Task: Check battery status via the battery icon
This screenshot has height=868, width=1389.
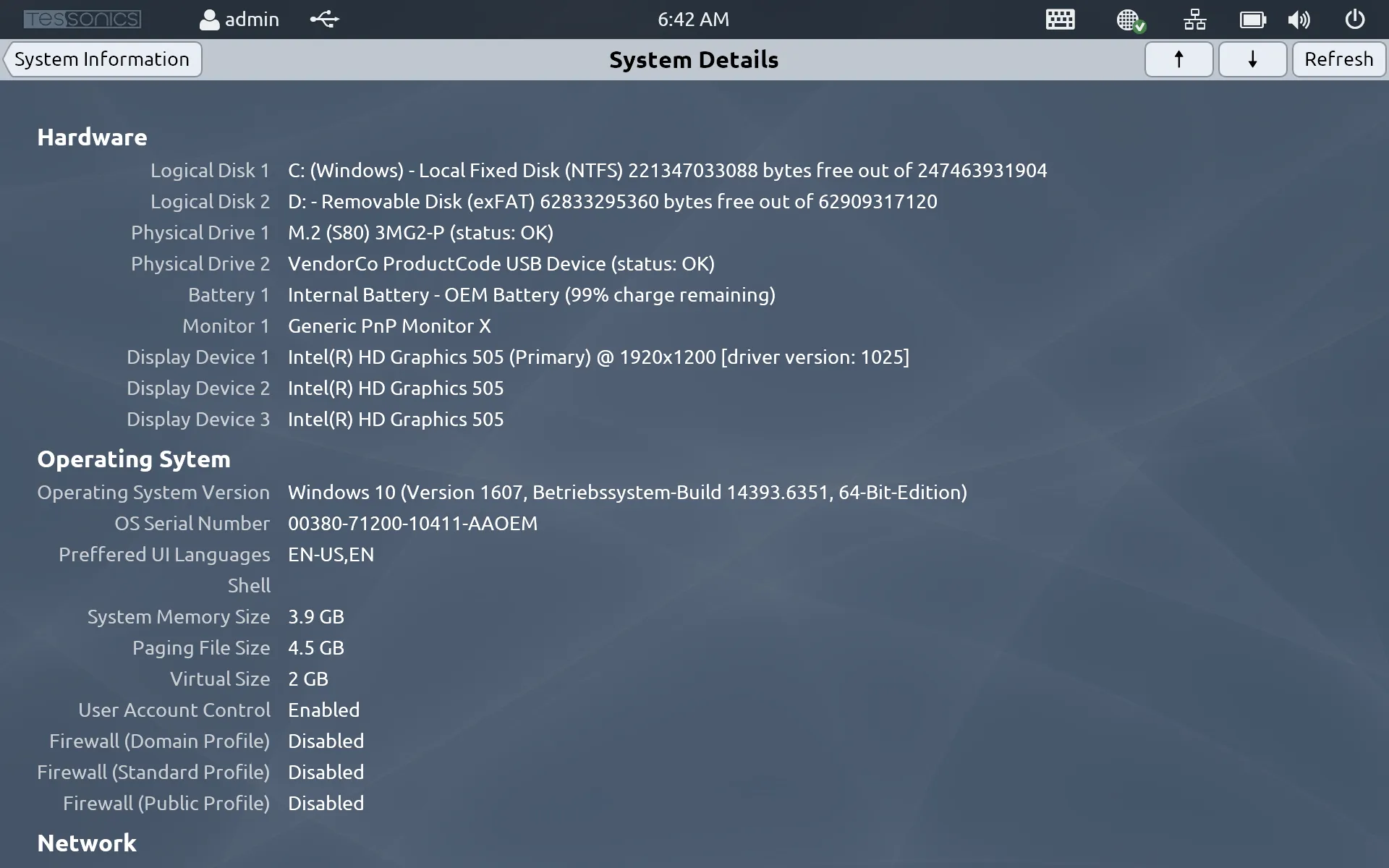Action: pos(1253,20)
